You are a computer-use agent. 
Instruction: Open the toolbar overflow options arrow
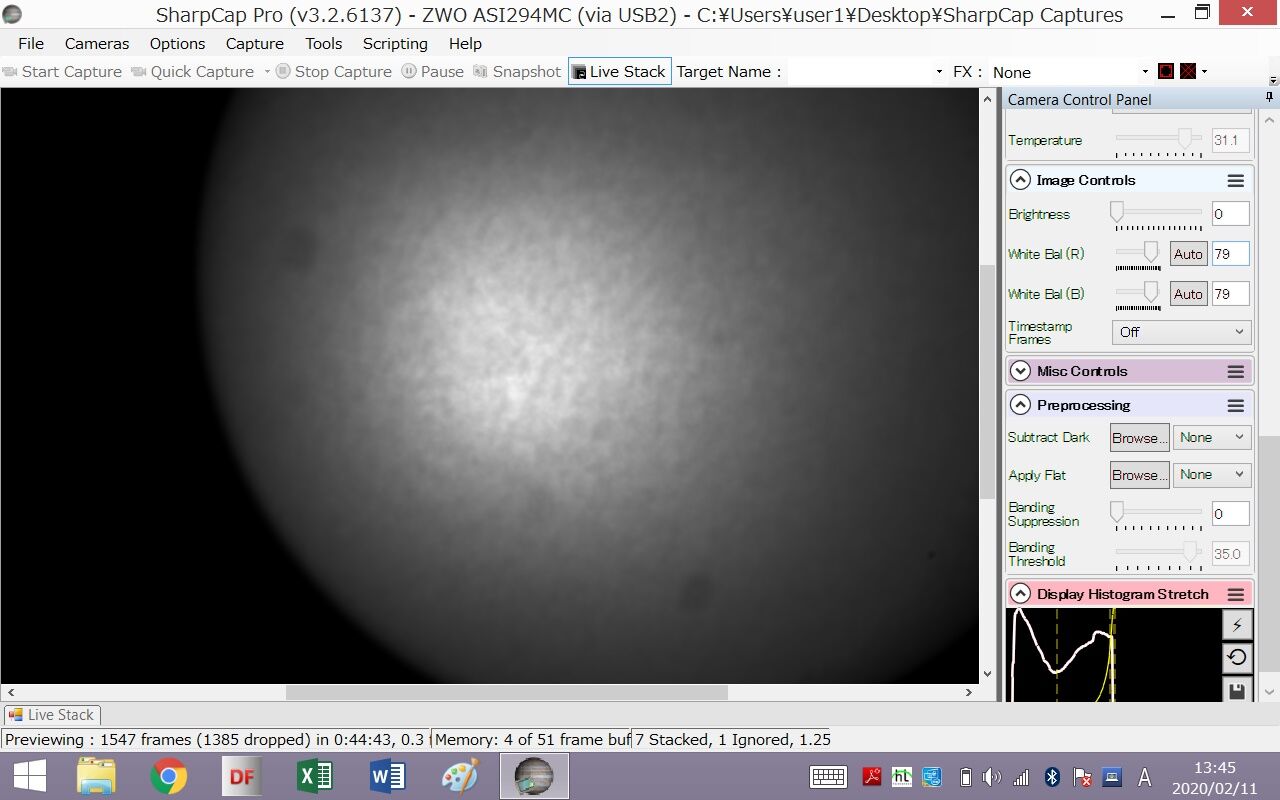coord(1273,81)
